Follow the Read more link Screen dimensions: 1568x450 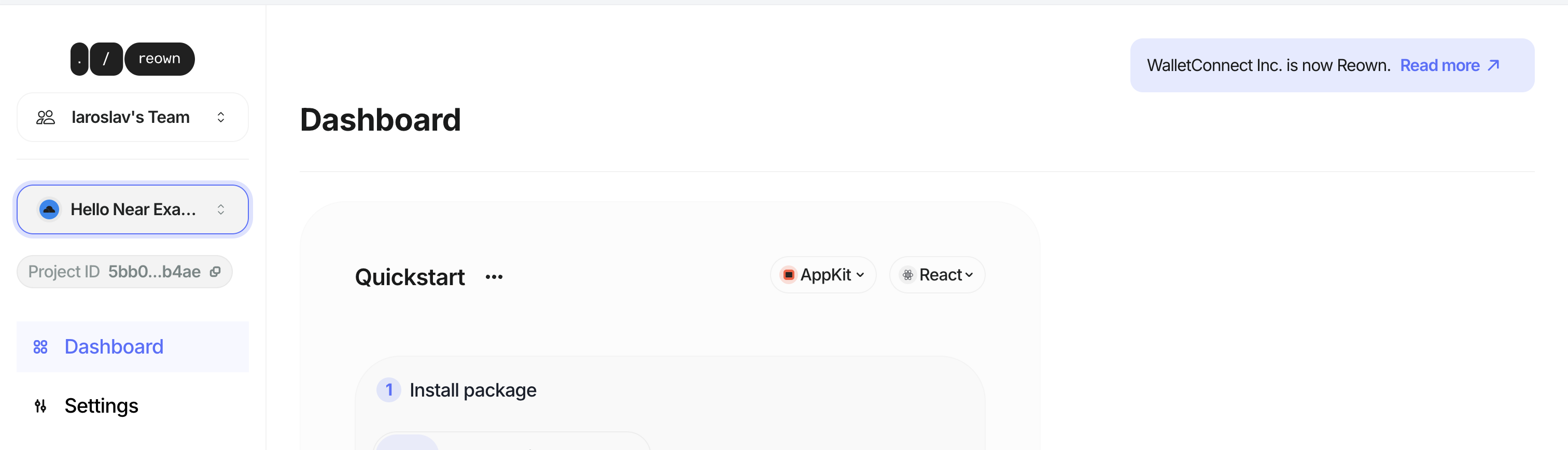click(x=1439, y=65)
